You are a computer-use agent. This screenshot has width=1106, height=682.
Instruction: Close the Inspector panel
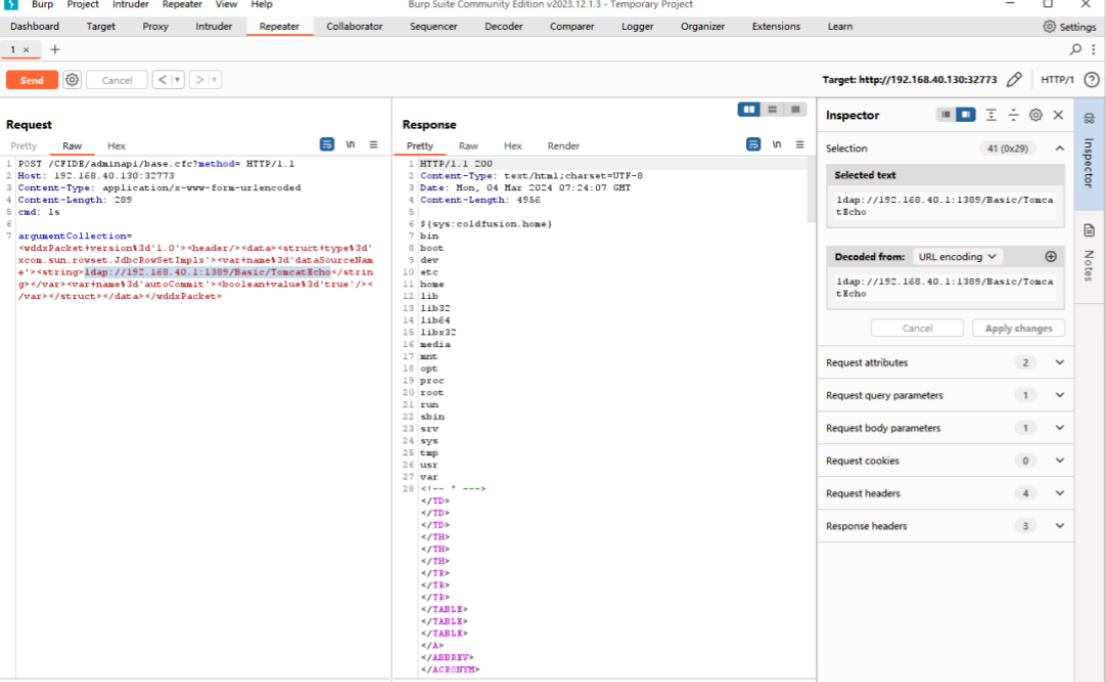[1058, 114]
